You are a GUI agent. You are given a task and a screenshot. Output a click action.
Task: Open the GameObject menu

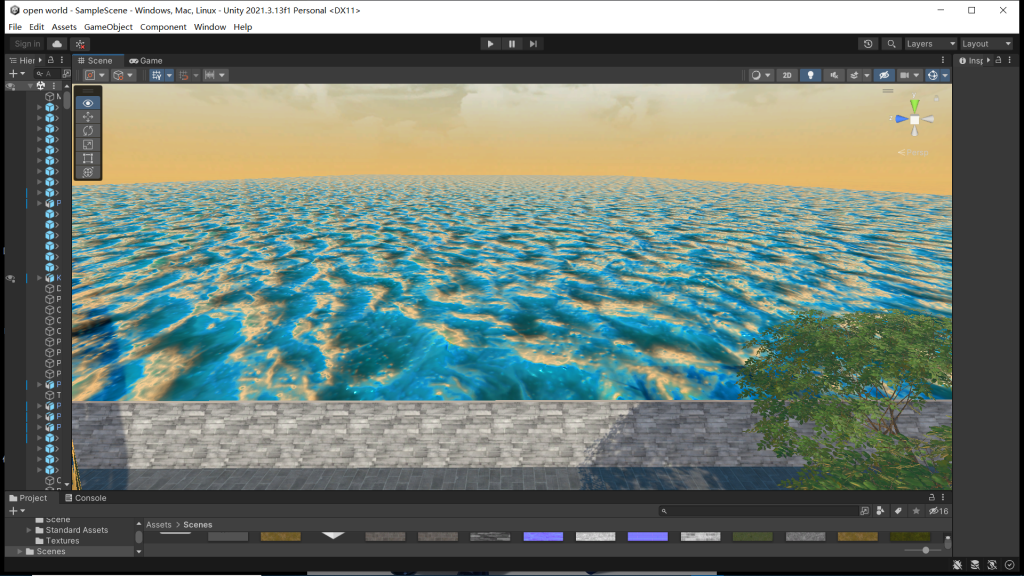click(108, 27)
